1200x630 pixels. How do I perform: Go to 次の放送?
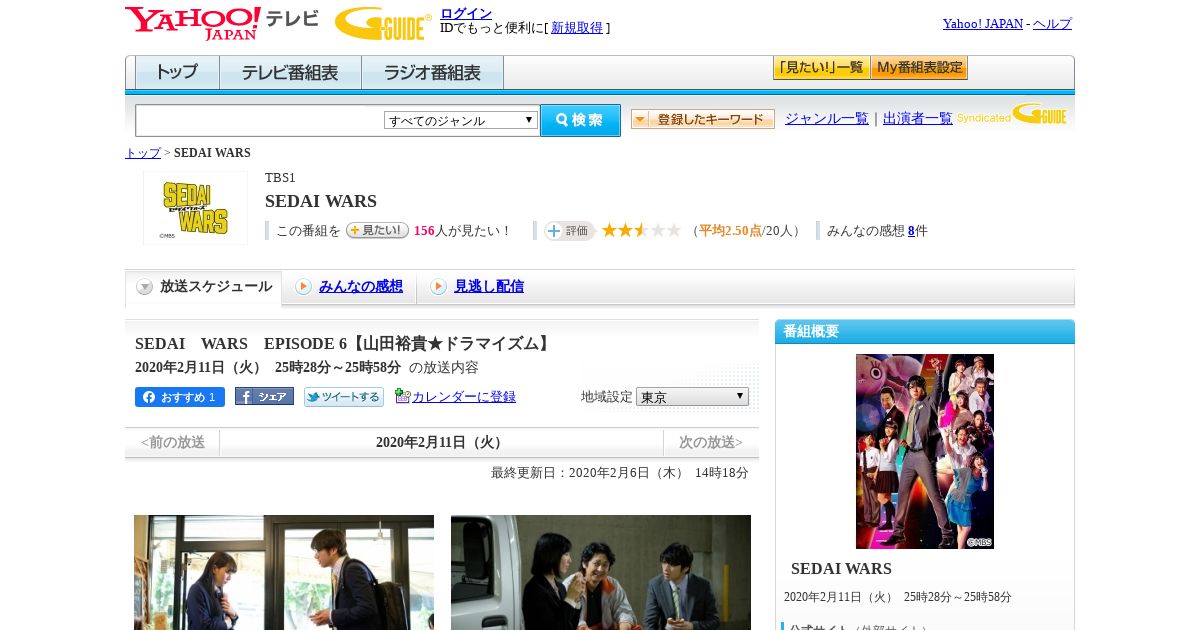pyautogui.click(x=711, y=442)
